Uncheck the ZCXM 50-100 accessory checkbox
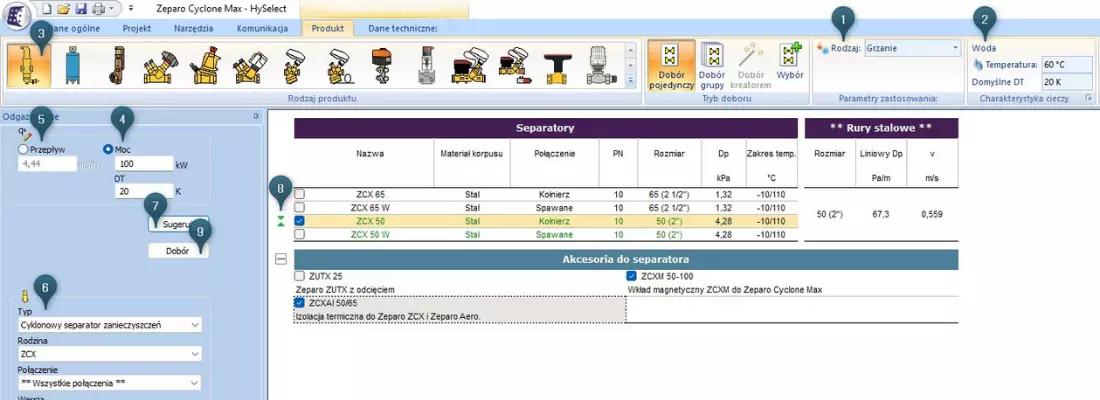1100x400 pixels. click(631, 276)
